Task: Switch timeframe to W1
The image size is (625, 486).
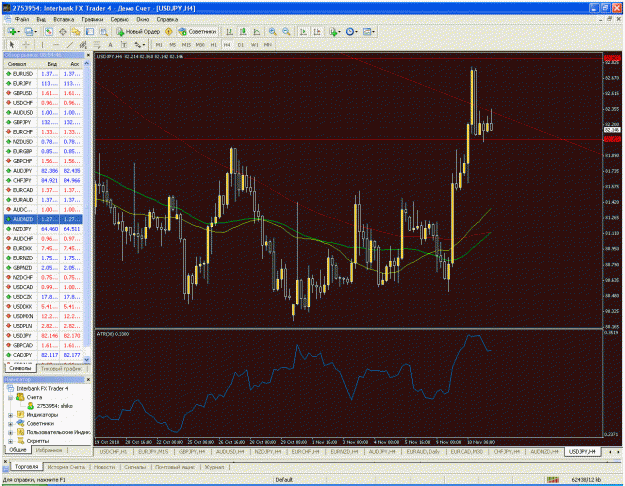Action: pyautogui.click(x=254, y=45)
